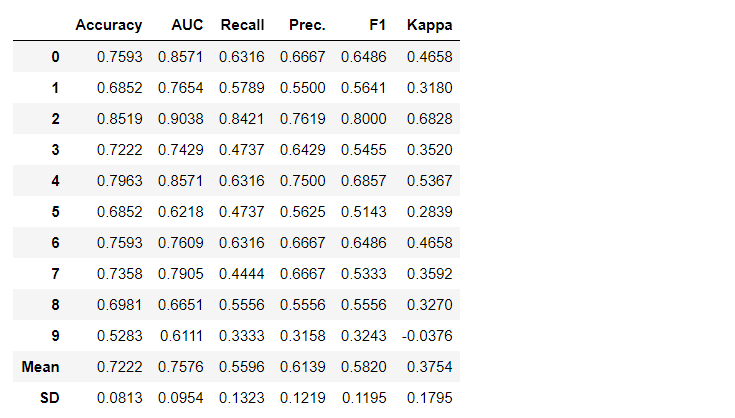The height and width of the screenshot is (418, 735).
Task: Click the AUC cell showing 0.9038
Action: click(180, 119)
